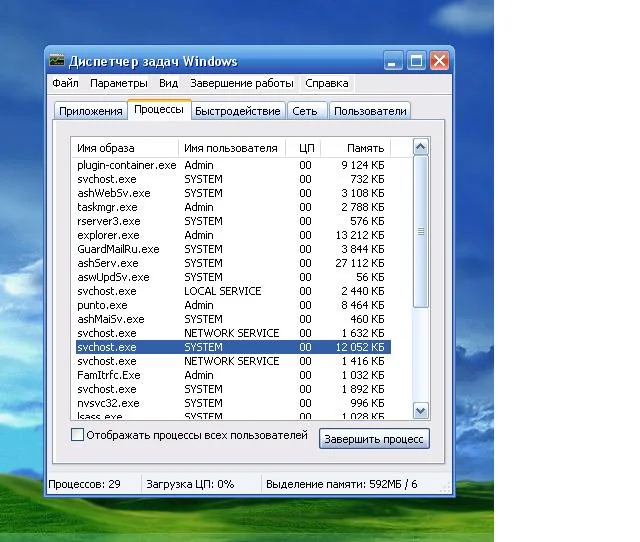Enable showing processes of all users checkbox
This screenshot has width=640, height=542.
tap(78, 435)
